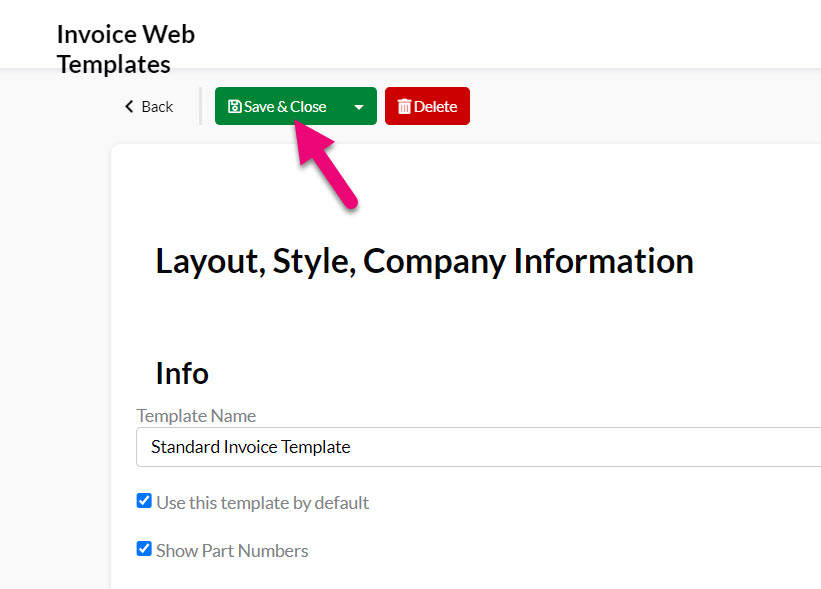The width and height of the screenshot is (821, 589).
Task: Click the word Delete on red button
Action: pos(436,107)
